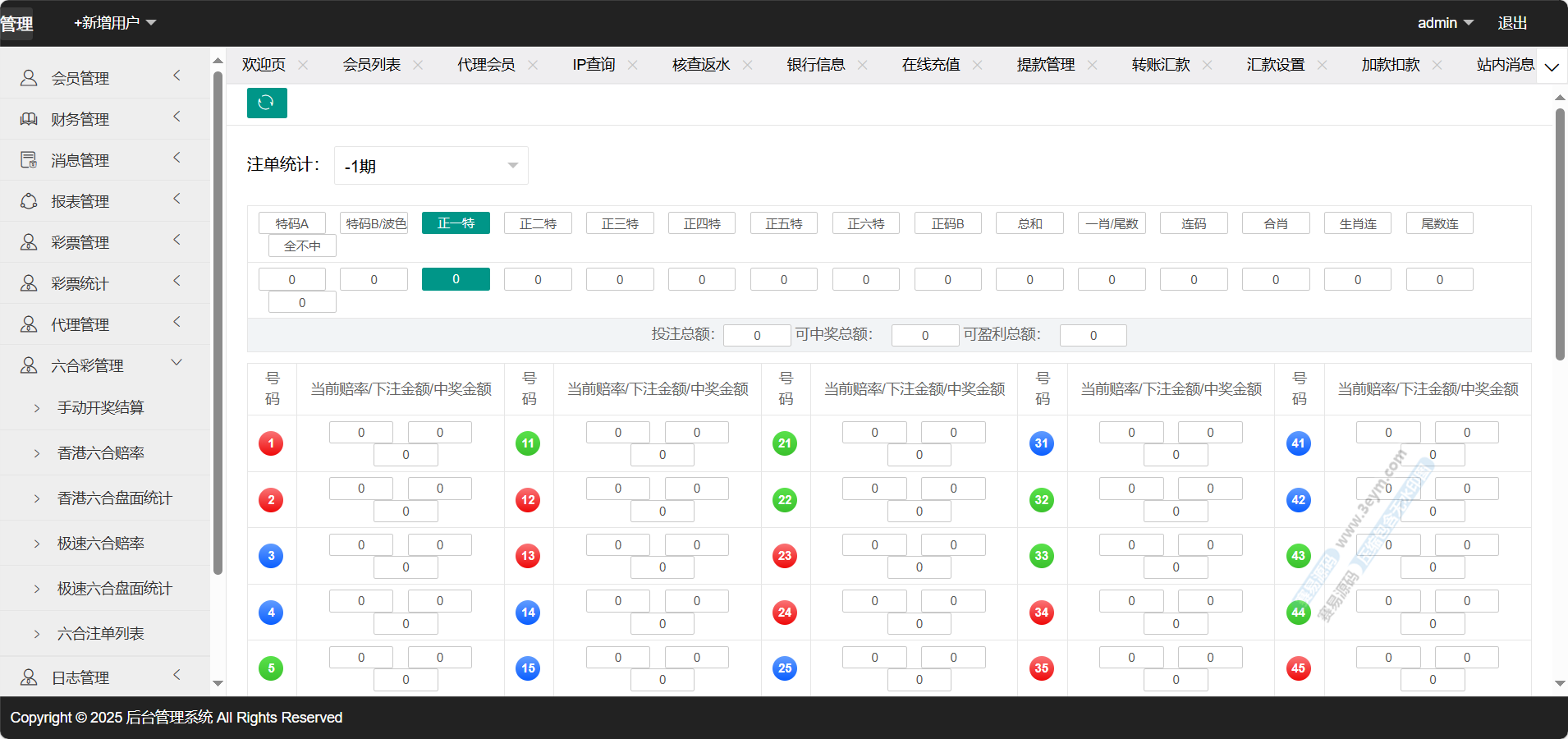The height and width of the screenshot is (739, 1568).
Task: Open the admin user dropdown menu
Action: pos(1445,23)
